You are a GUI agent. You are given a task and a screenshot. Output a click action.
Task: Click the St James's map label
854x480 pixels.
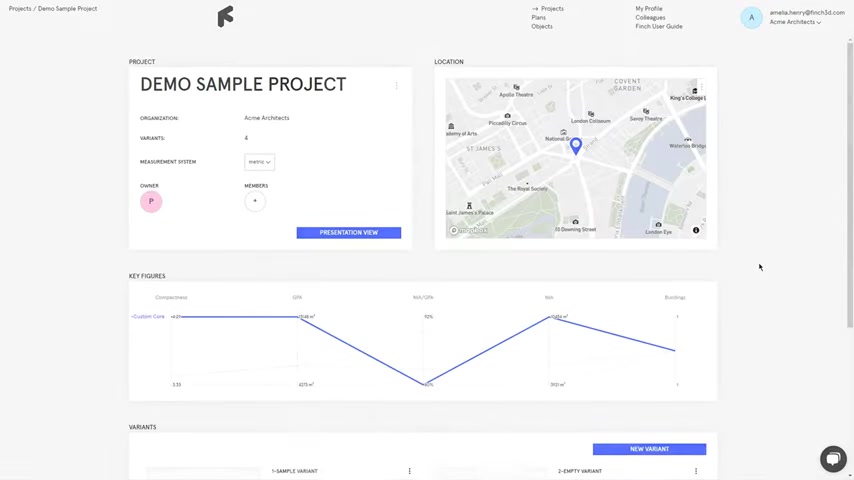click(483, 149)
